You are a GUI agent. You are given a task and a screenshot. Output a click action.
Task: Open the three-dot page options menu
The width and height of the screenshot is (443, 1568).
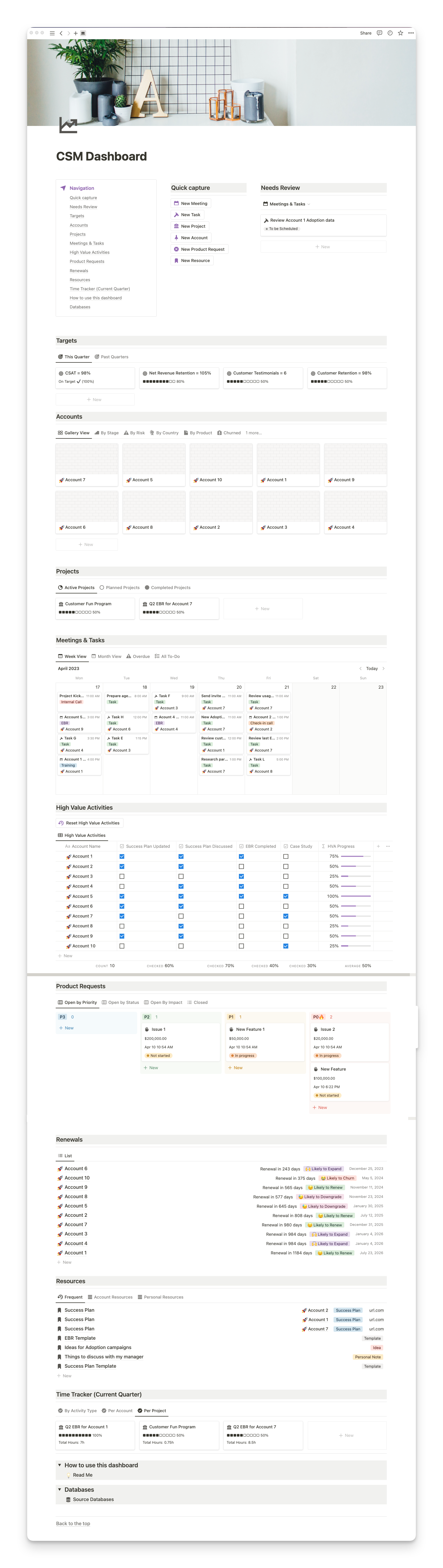coord(411,33)
